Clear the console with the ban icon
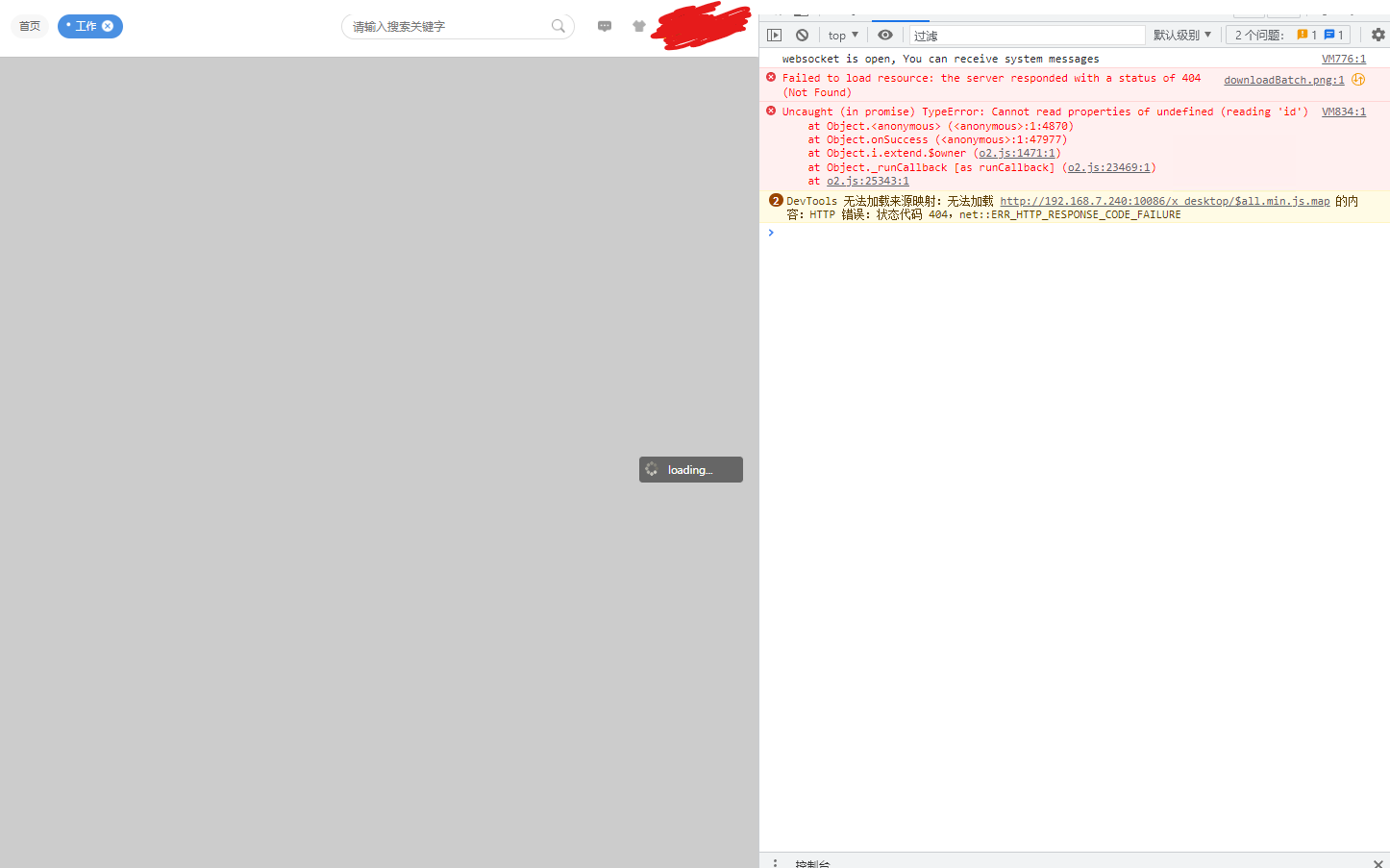The height and width of the screenshot is (868, 1390). [x=802, y=35]
